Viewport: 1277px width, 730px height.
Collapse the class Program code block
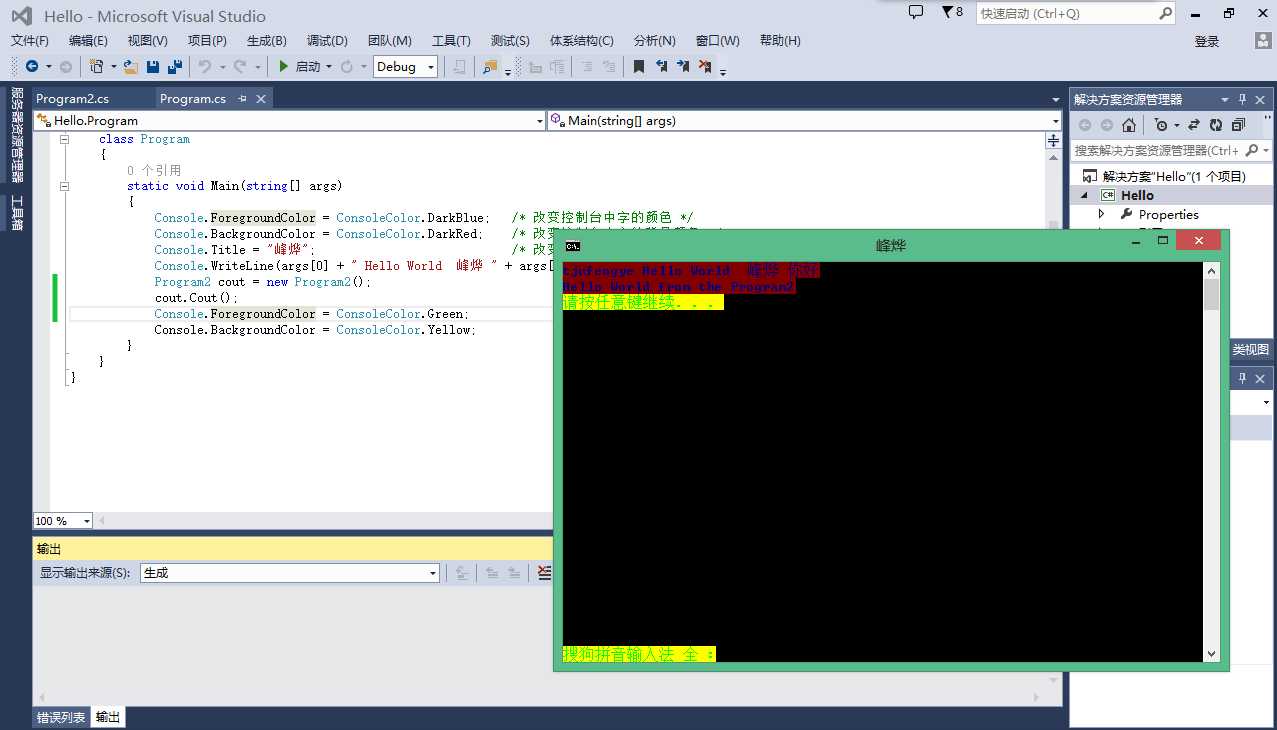pyautogui.click(x=65, y=139)
